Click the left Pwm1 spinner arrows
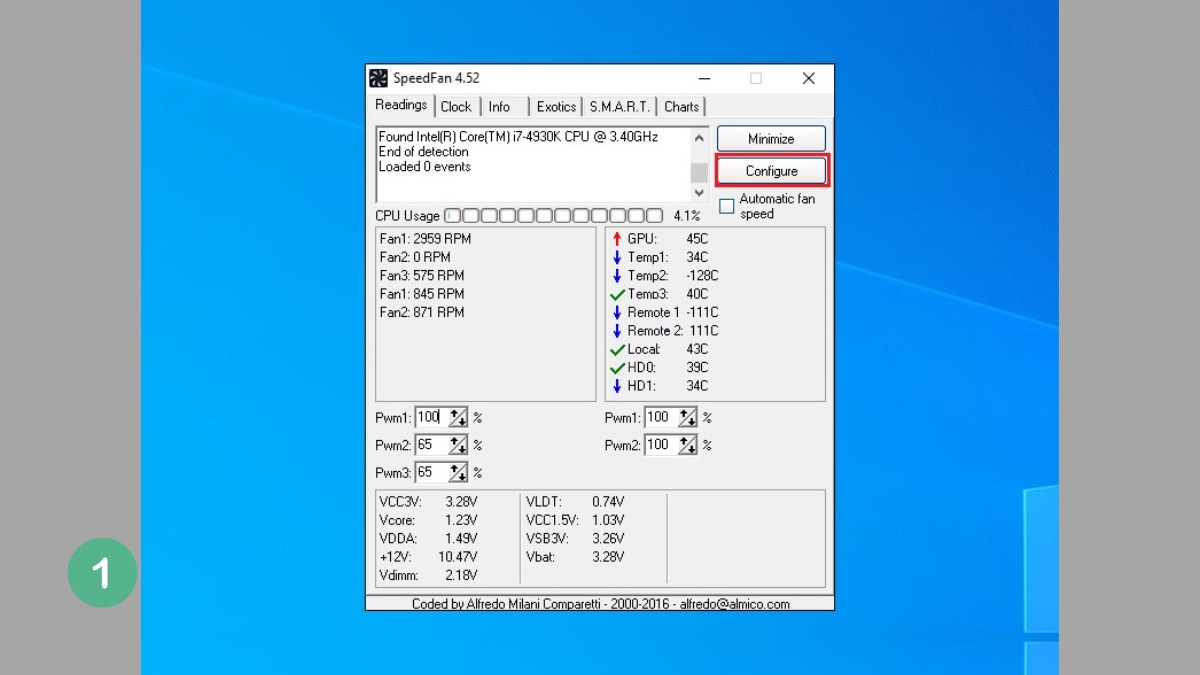Image resolution: width=1200 pixels, height=675 pixels. [x=458, y=417]
